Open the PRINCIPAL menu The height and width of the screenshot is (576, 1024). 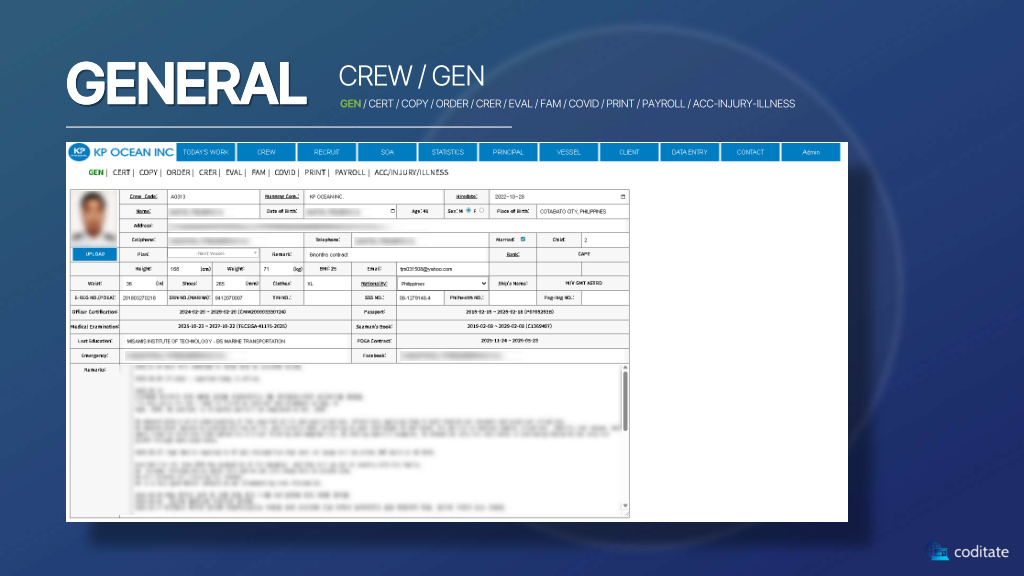[x=508, y=152]
